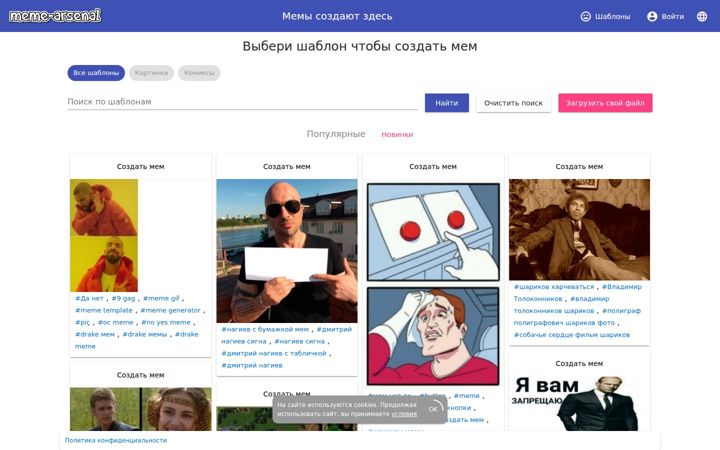Dismiss cookie notice with OK button

pos(433,409)
